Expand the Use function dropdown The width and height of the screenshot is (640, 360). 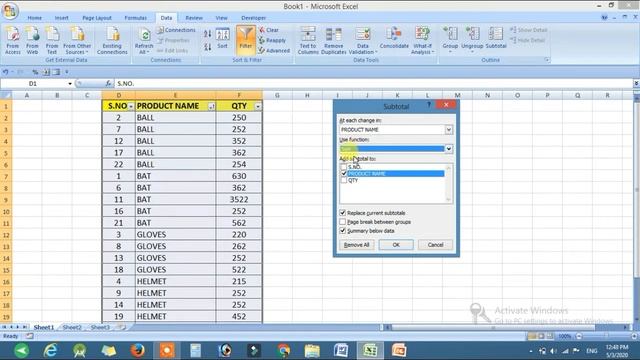tap(449, 149)
